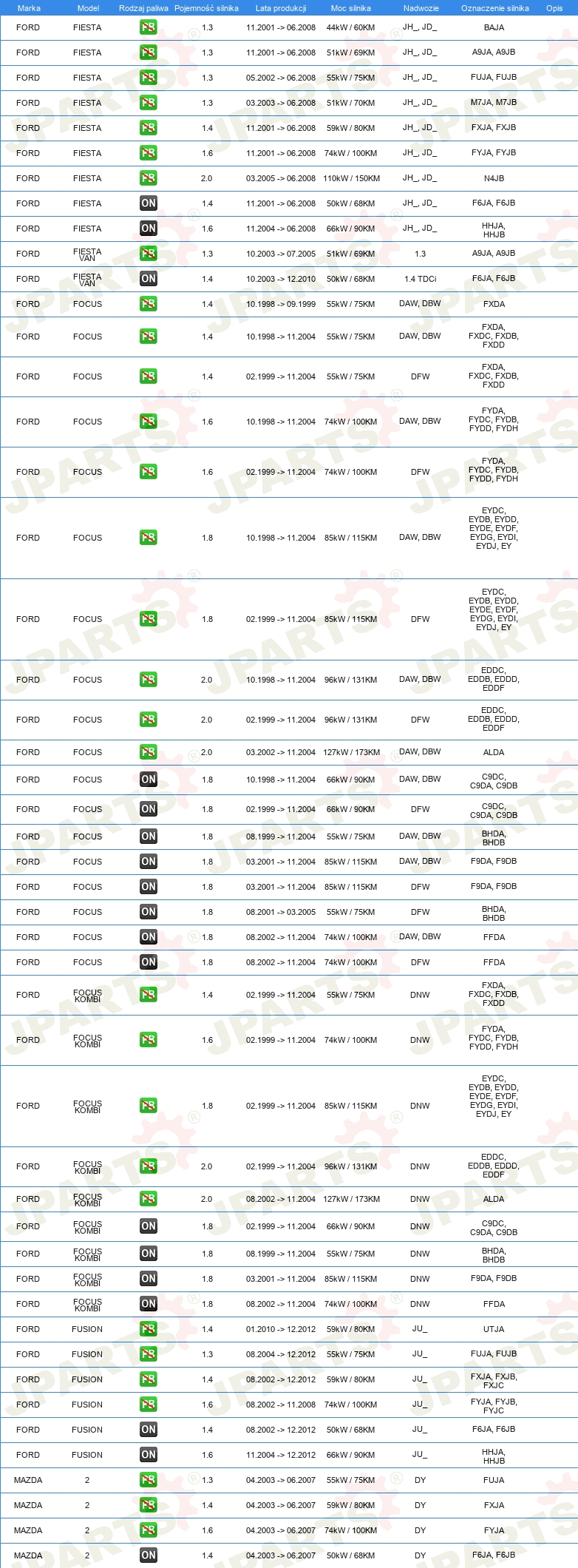This screenshot has width=578, height=1568.
Task: Select the 51kW / 70KM power cell
Action: pyautogui.click(x=351, y=103)
